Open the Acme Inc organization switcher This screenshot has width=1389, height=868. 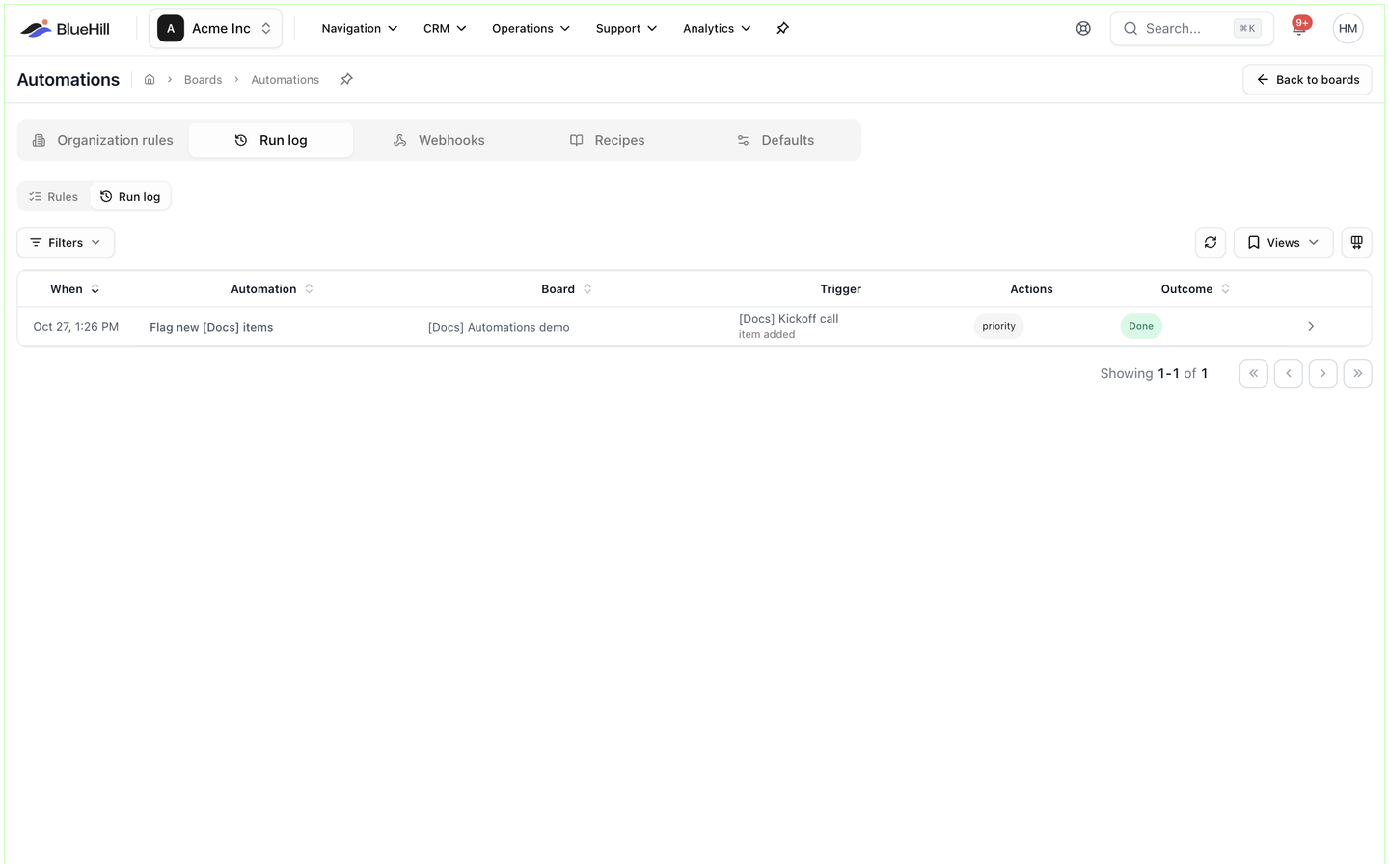click(x=215, y=29)
